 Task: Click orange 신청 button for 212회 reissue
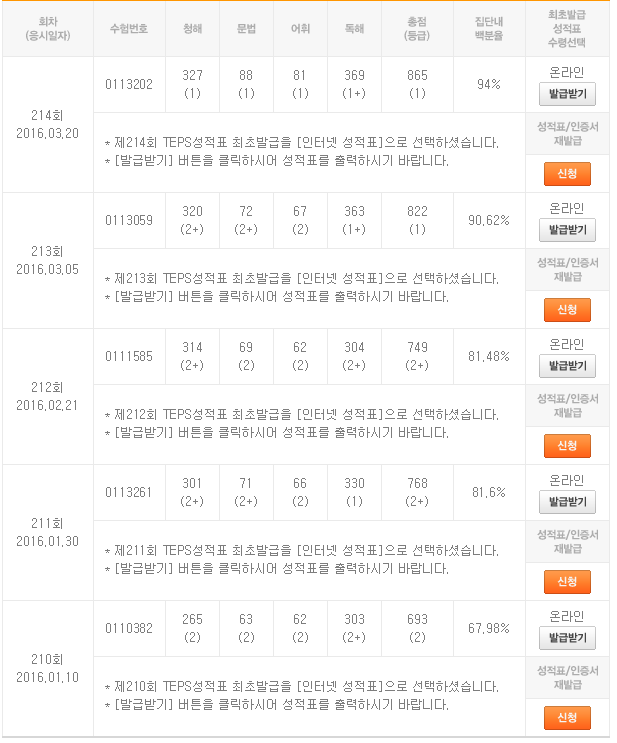pos(567,446)
